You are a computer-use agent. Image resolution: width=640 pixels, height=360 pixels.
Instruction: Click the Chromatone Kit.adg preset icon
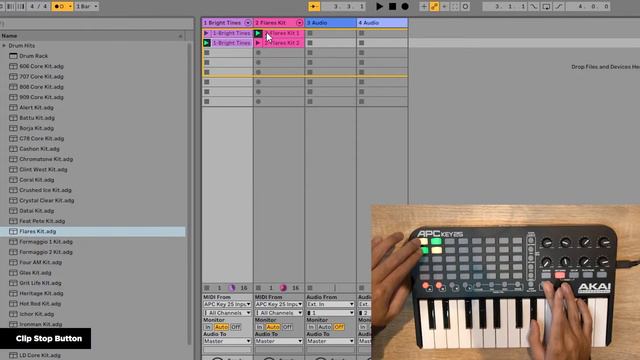point(13,159)
